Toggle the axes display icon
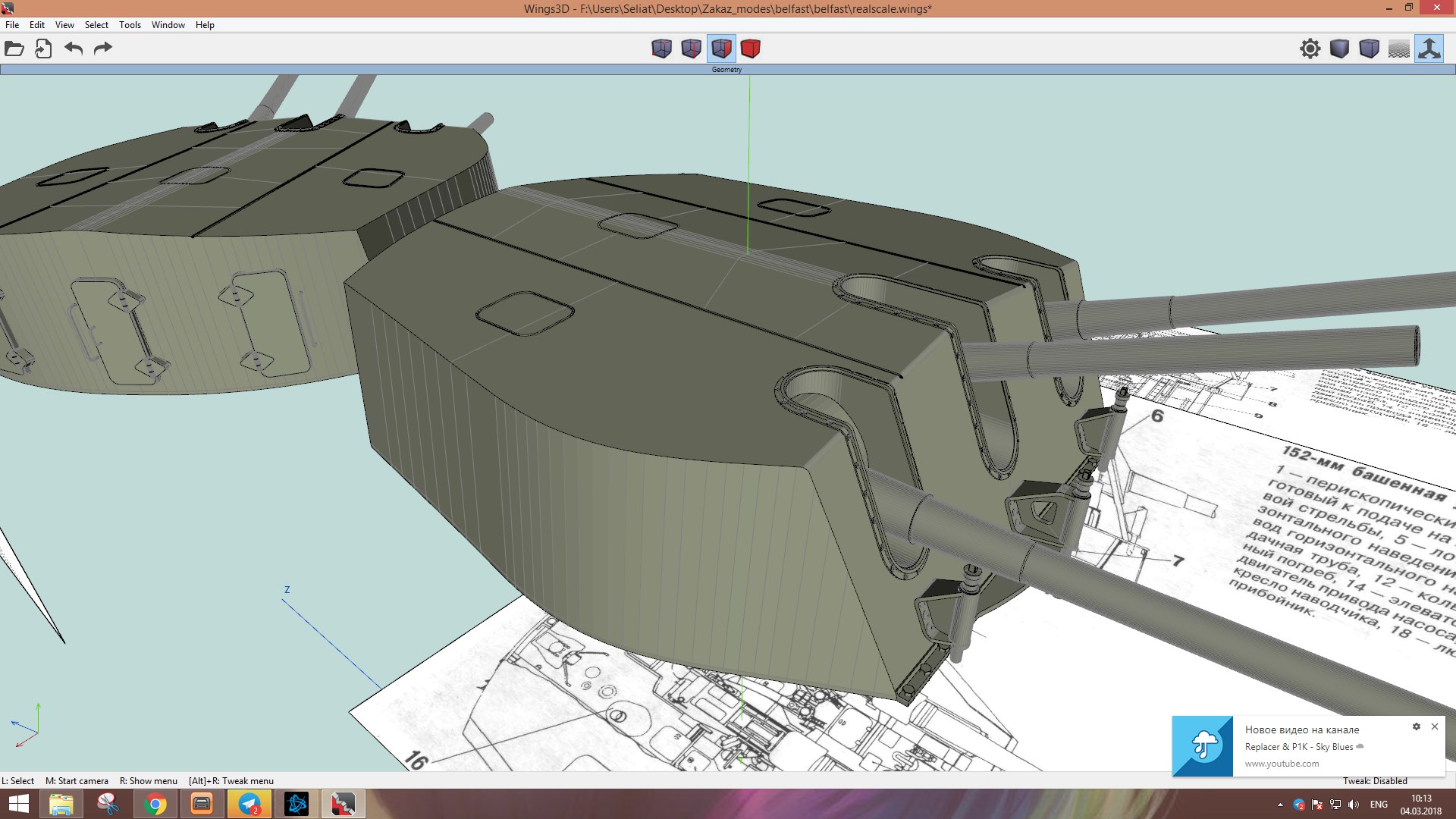 [x=1429, y=49]
